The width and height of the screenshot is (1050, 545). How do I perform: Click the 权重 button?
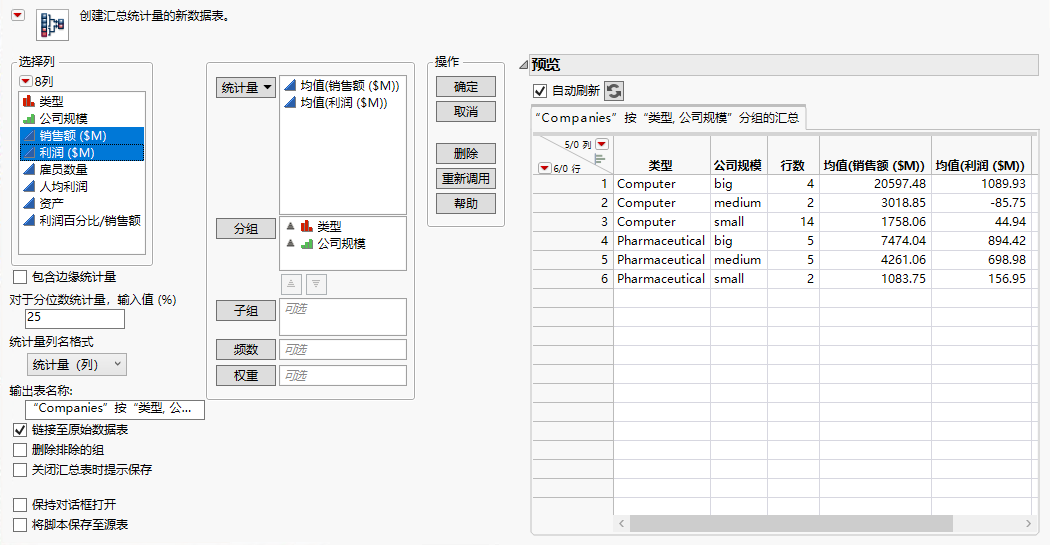246,376
